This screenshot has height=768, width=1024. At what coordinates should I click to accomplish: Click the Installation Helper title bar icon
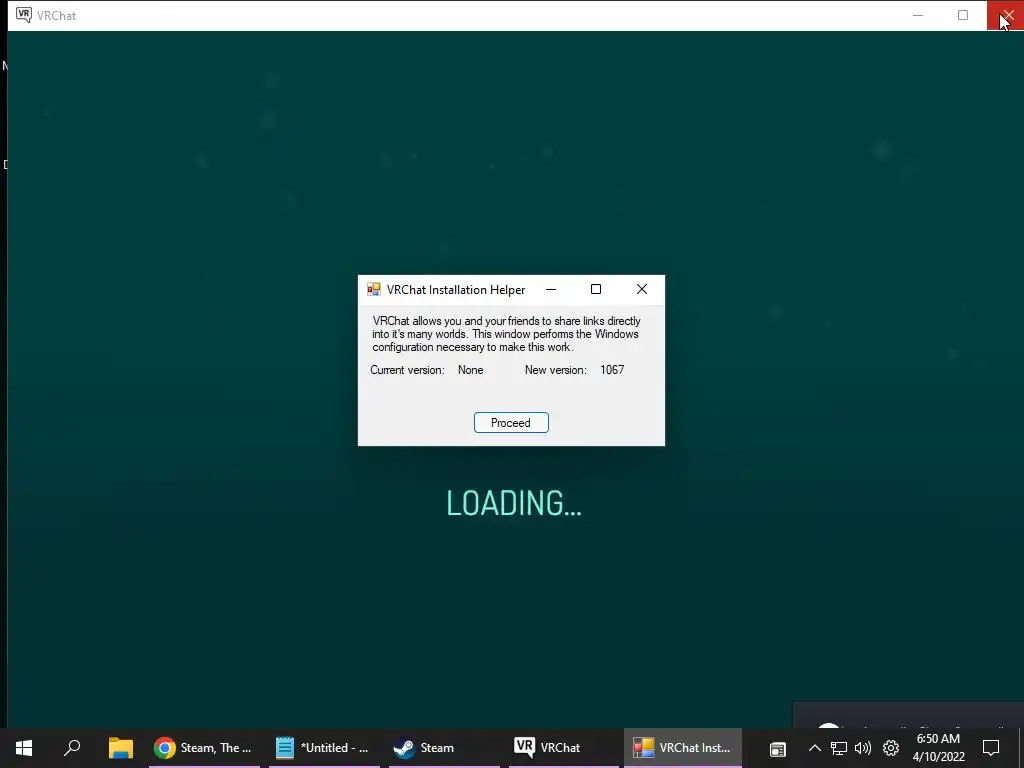coord(374,289)
